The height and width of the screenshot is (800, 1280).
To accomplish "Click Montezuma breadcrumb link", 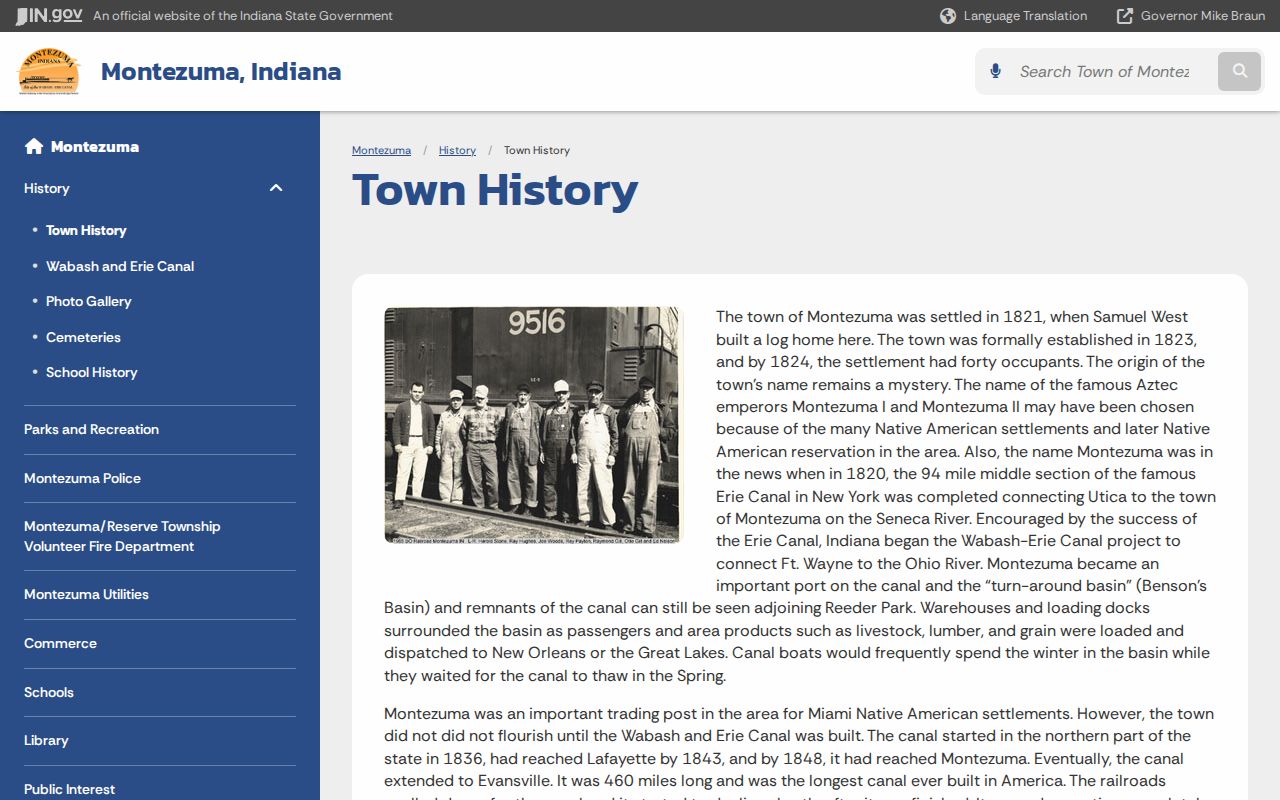I will 381,150.
